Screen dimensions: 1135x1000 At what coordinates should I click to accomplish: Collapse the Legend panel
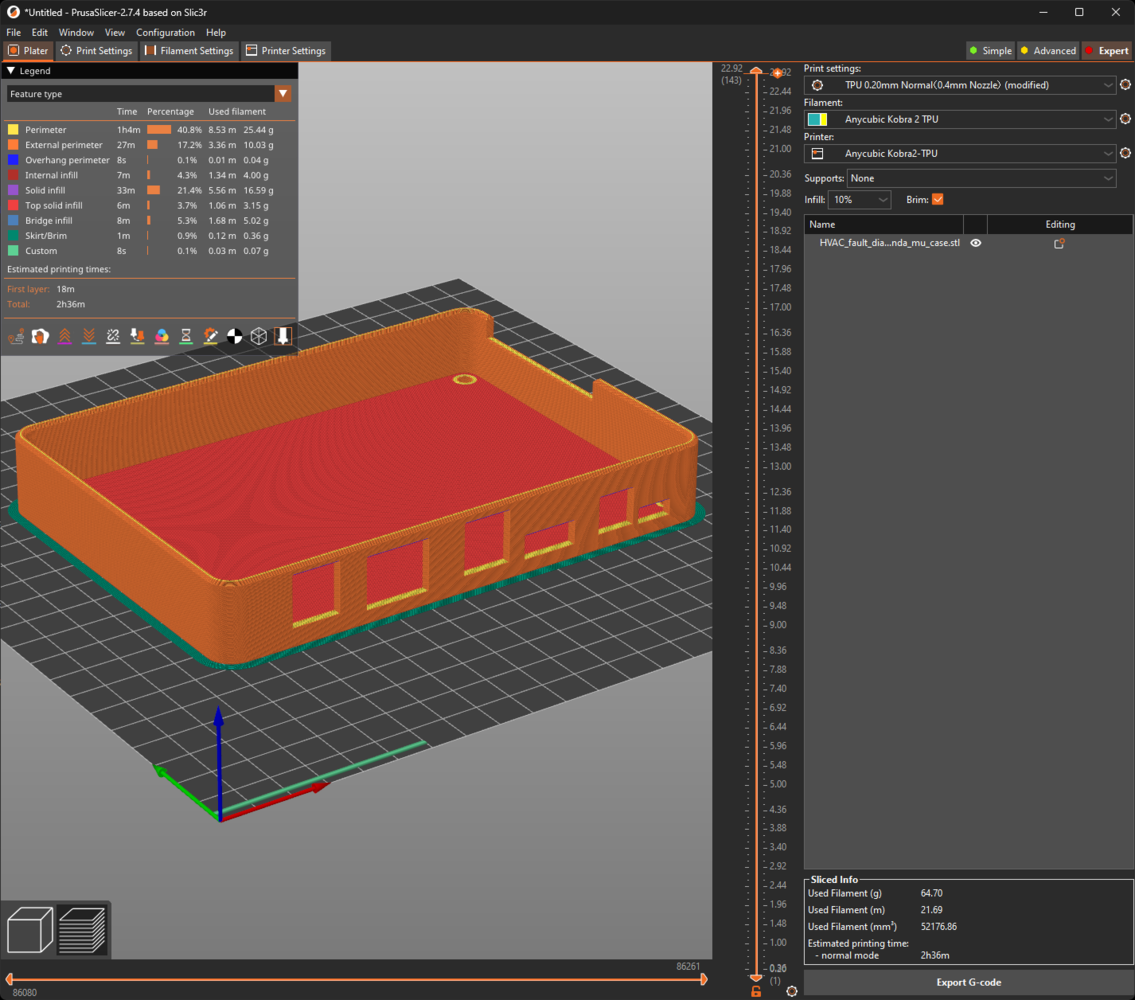[x=11, y=71]
